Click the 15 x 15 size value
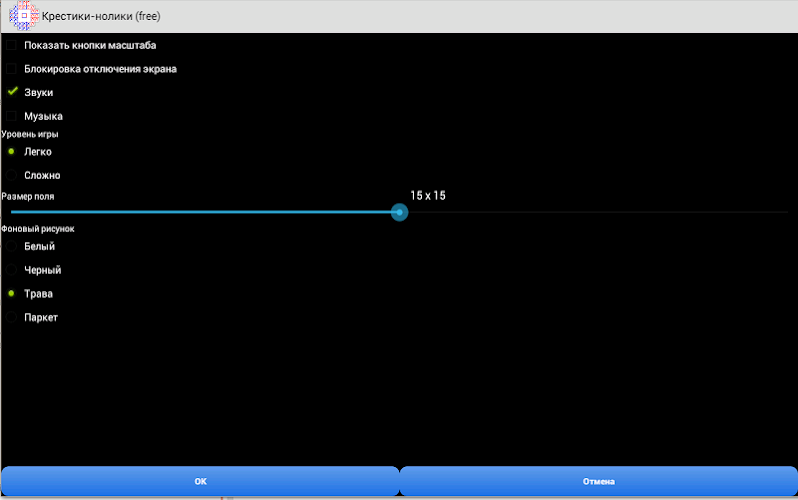Screen dimensions: 798x500 click(428, 196)
